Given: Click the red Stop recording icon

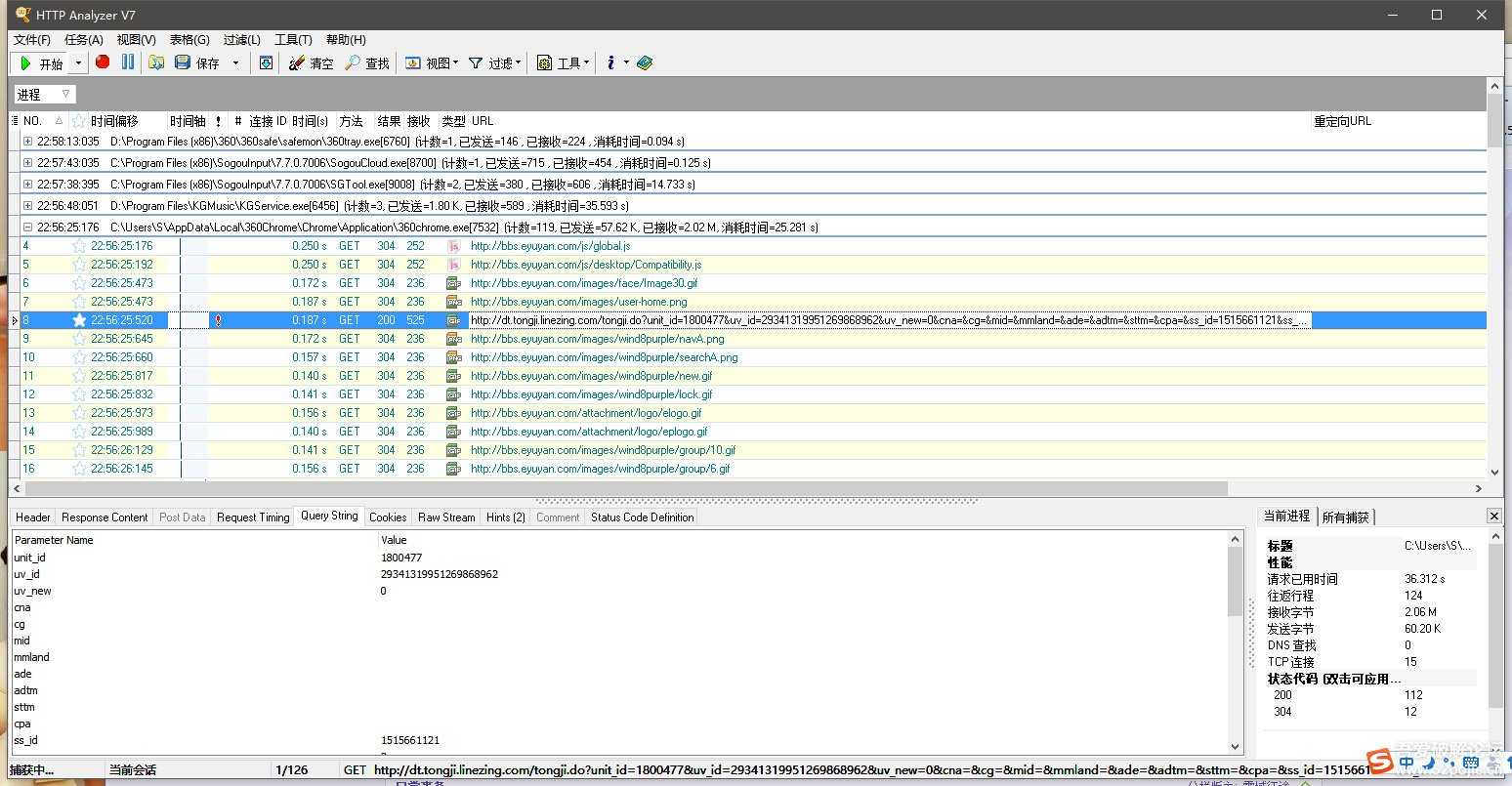Looking at the screenshot, I should click(103, 62).
